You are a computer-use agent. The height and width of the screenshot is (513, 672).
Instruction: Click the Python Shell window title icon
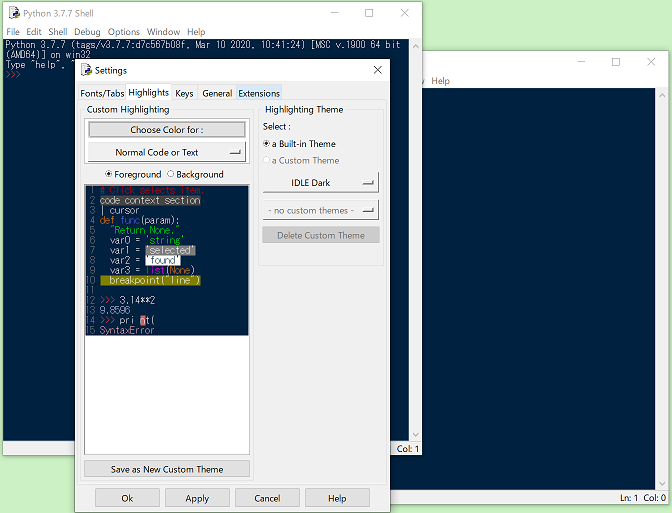(x=14, y=13)
